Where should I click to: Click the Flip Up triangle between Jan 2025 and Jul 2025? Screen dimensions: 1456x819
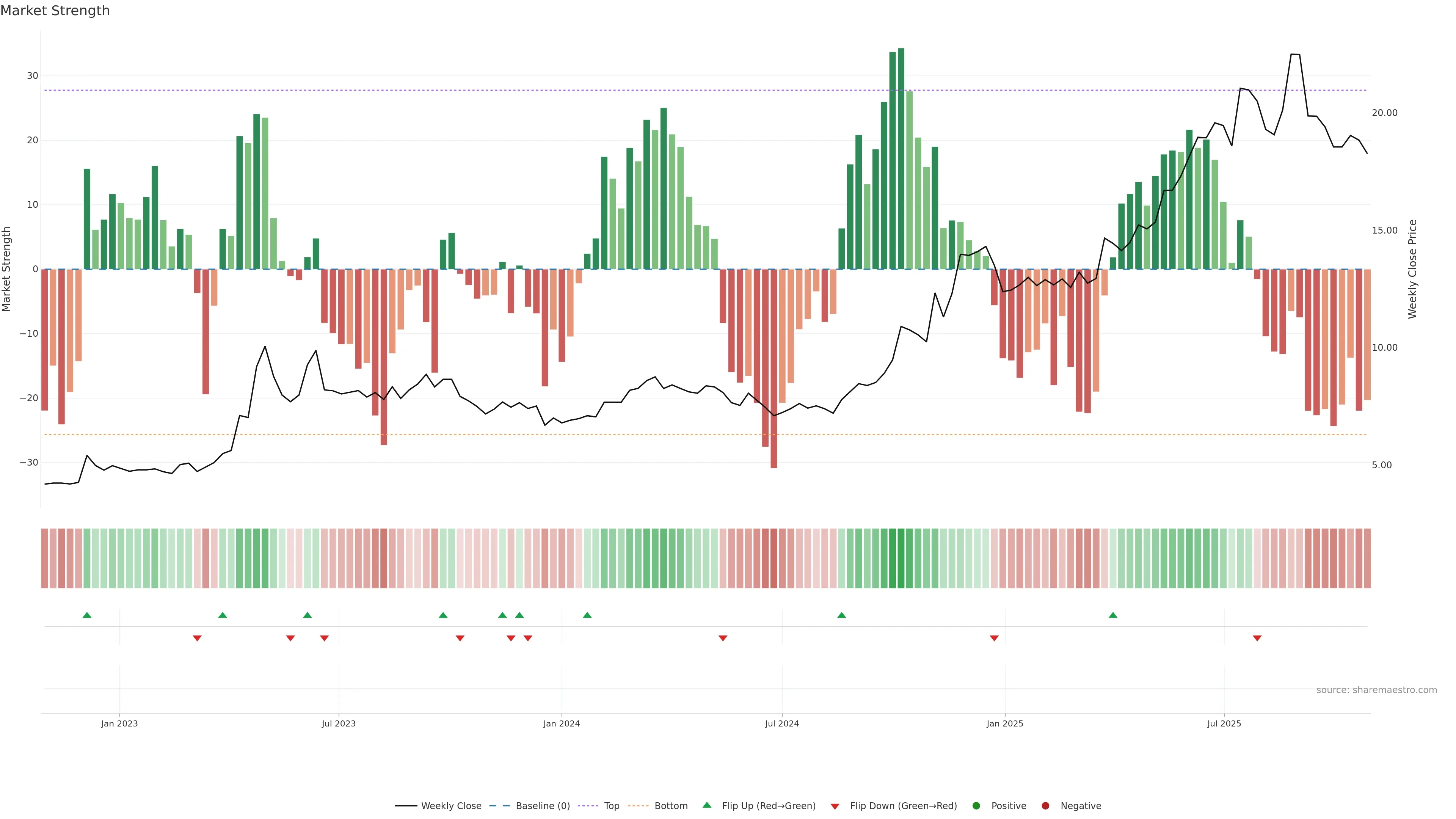point(1113,615)
